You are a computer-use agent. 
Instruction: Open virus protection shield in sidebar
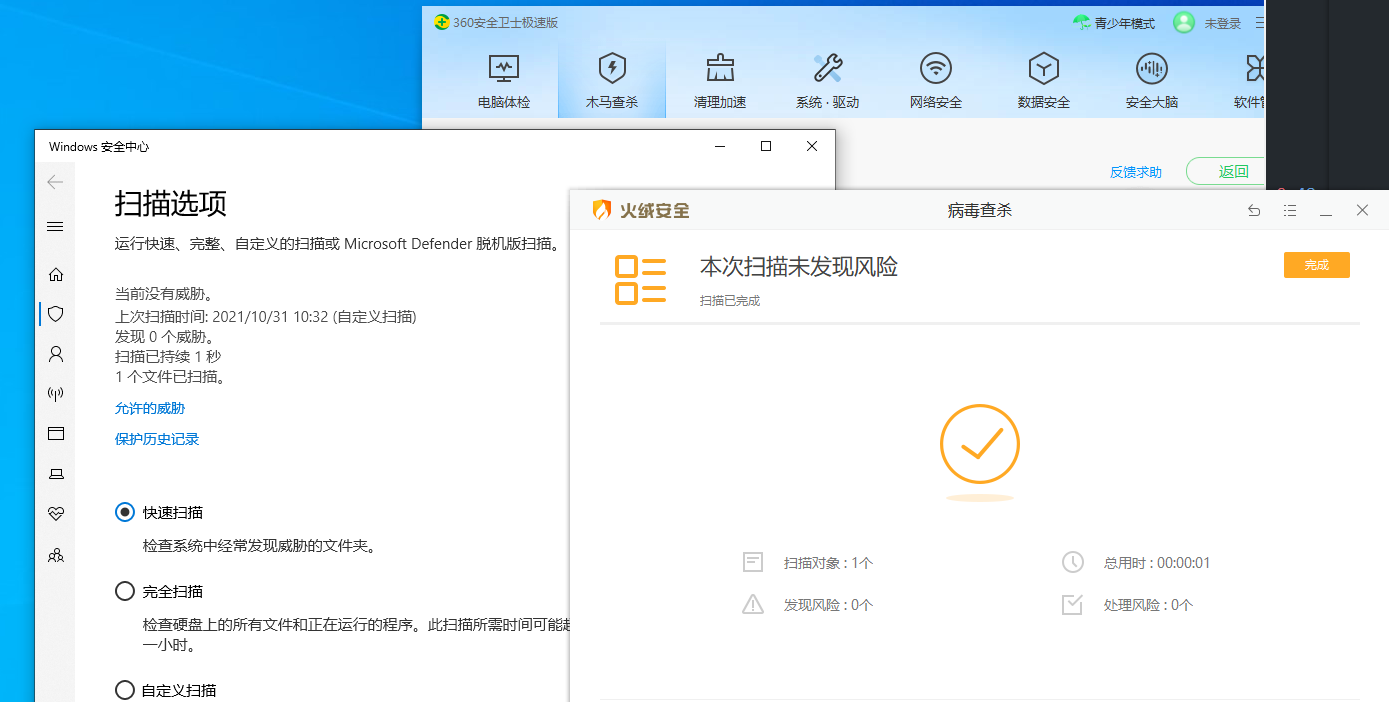(x=56, y=314)
